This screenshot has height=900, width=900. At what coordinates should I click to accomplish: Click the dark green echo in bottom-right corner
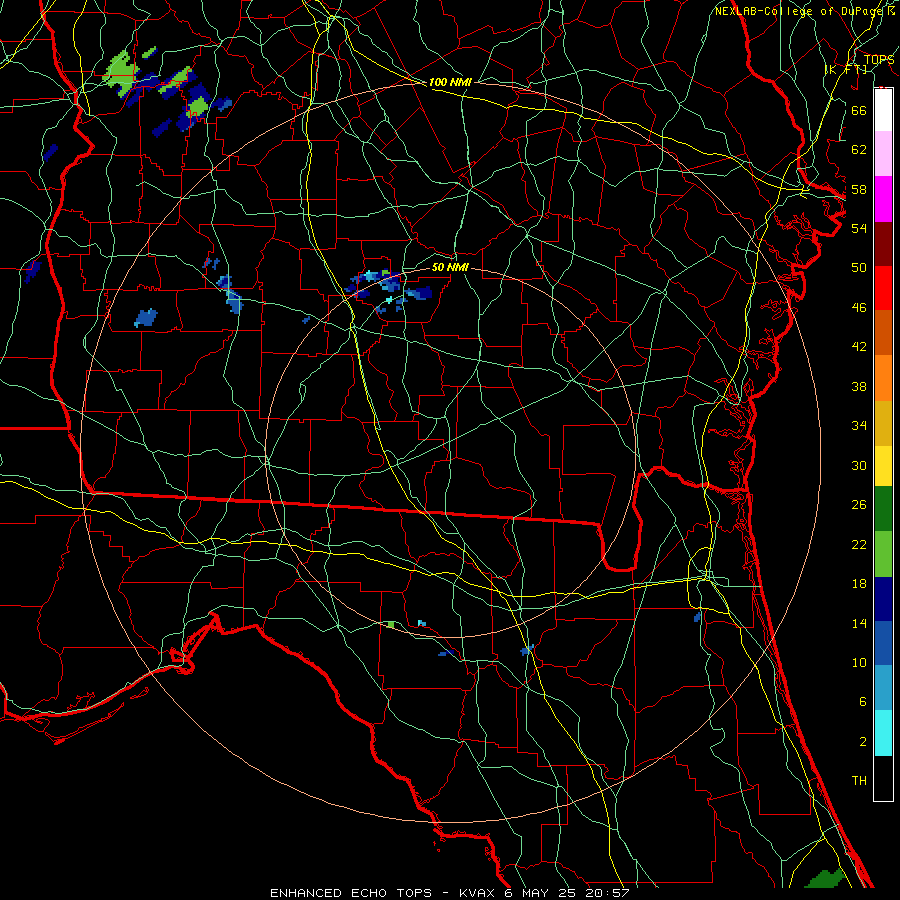[x=825, y=879]
